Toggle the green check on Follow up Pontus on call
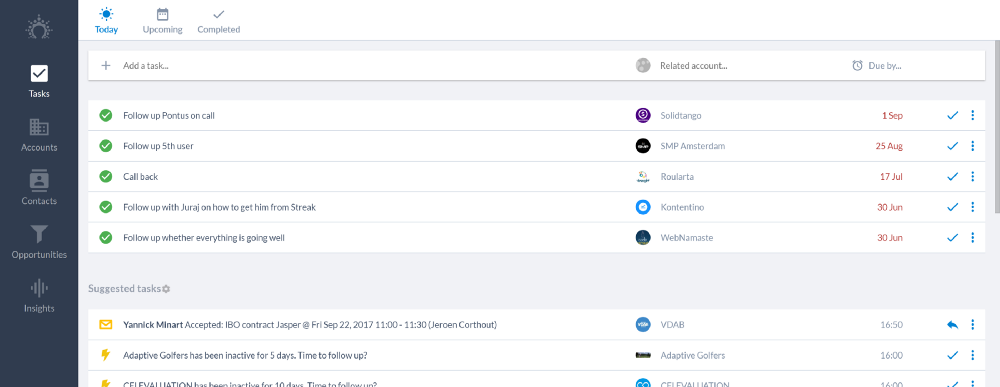This screenshot has width=1000, height=387. 106,115
